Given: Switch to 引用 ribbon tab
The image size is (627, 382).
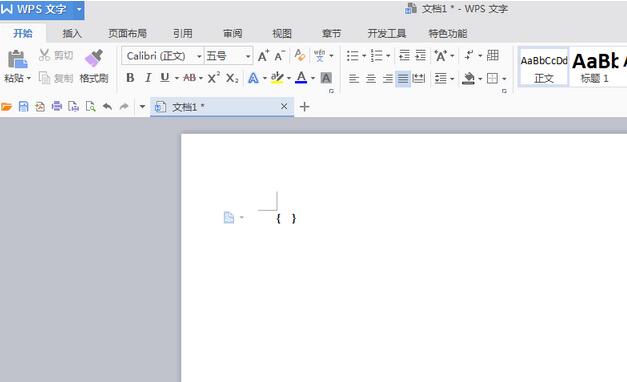Looking at the screenshot, I should 183,34.
